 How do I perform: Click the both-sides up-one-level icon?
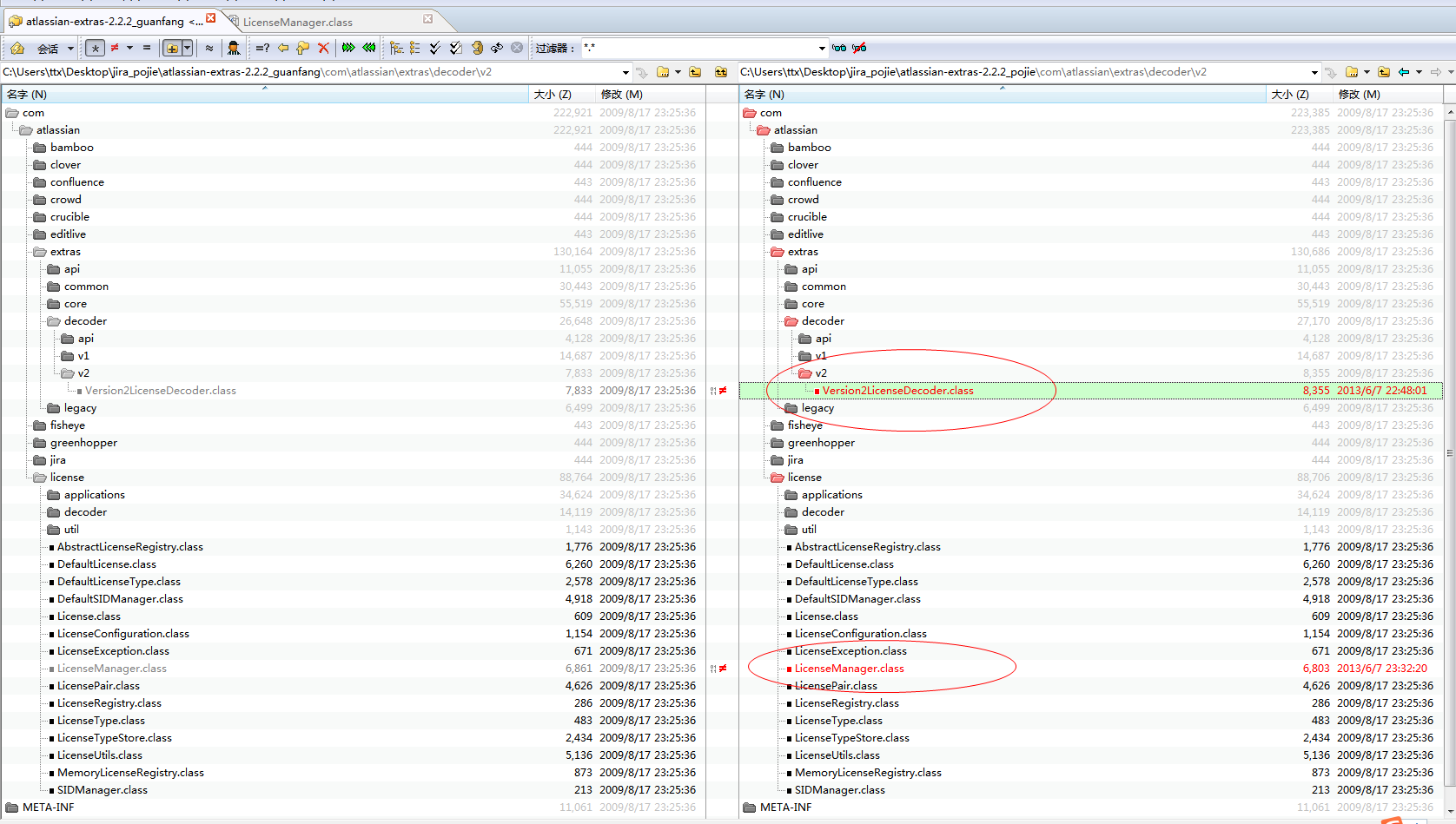pos(721,72)
